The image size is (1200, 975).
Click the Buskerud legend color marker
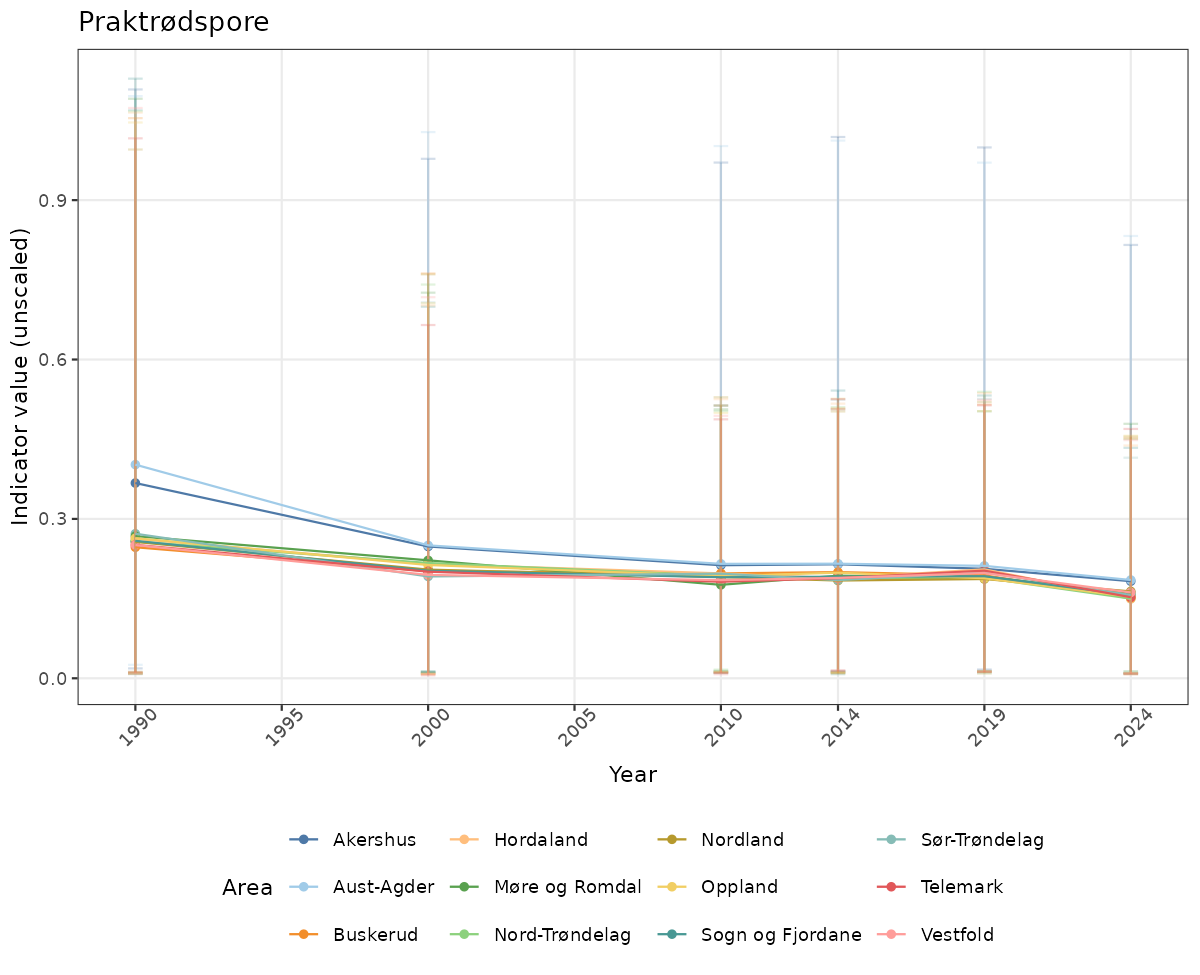pos(304,935)
